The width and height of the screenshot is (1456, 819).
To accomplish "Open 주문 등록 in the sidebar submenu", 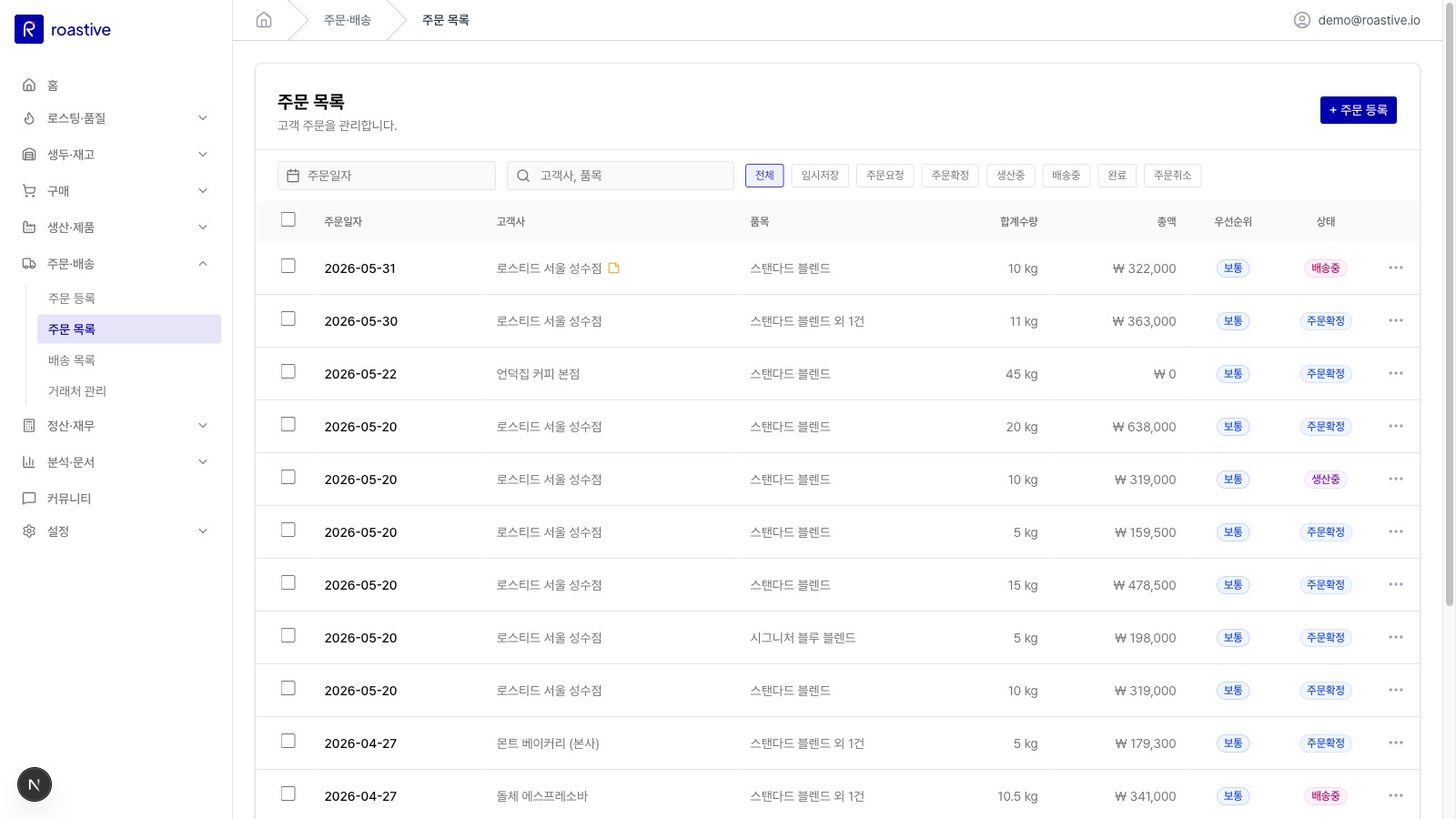I will coord(129,298).
